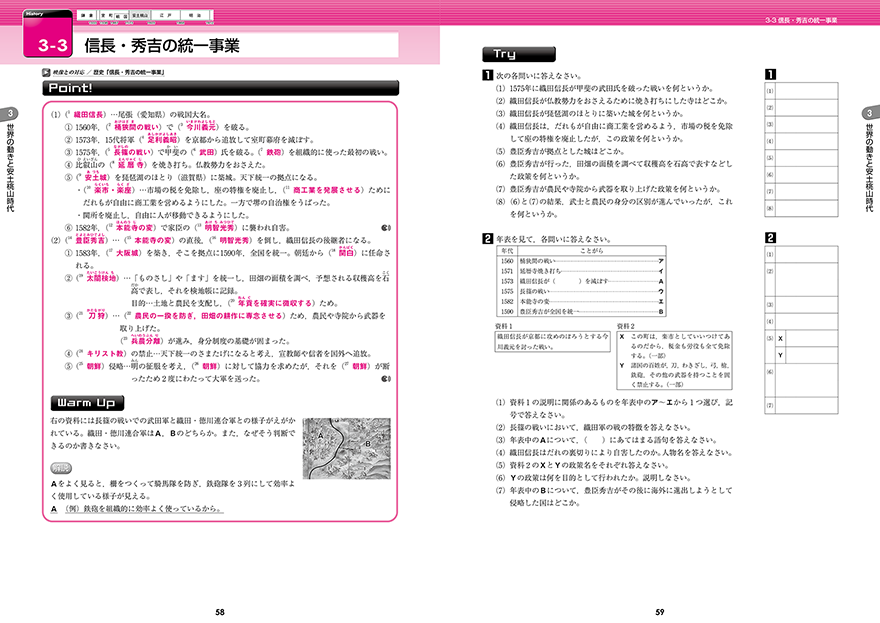This screenshot has height=623, width=880.
Task: Click the 江戸 era on the timeline strip
Action: point(165,16)
